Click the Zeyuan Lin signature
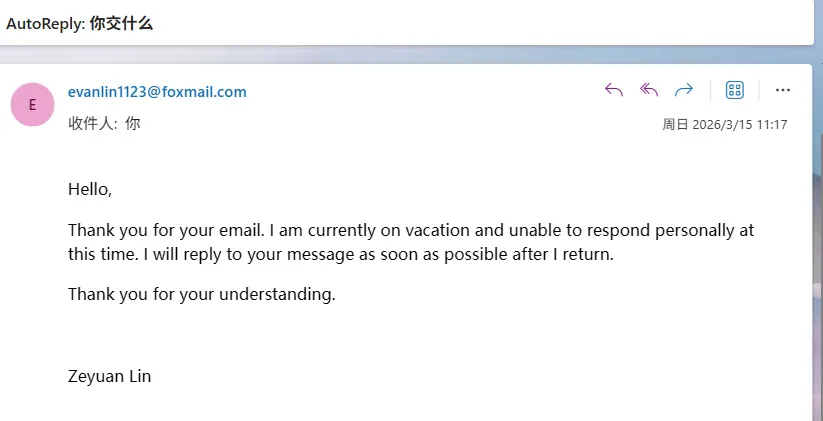The height and width of the screenshot is (421, 823). (x=110, y=376)
